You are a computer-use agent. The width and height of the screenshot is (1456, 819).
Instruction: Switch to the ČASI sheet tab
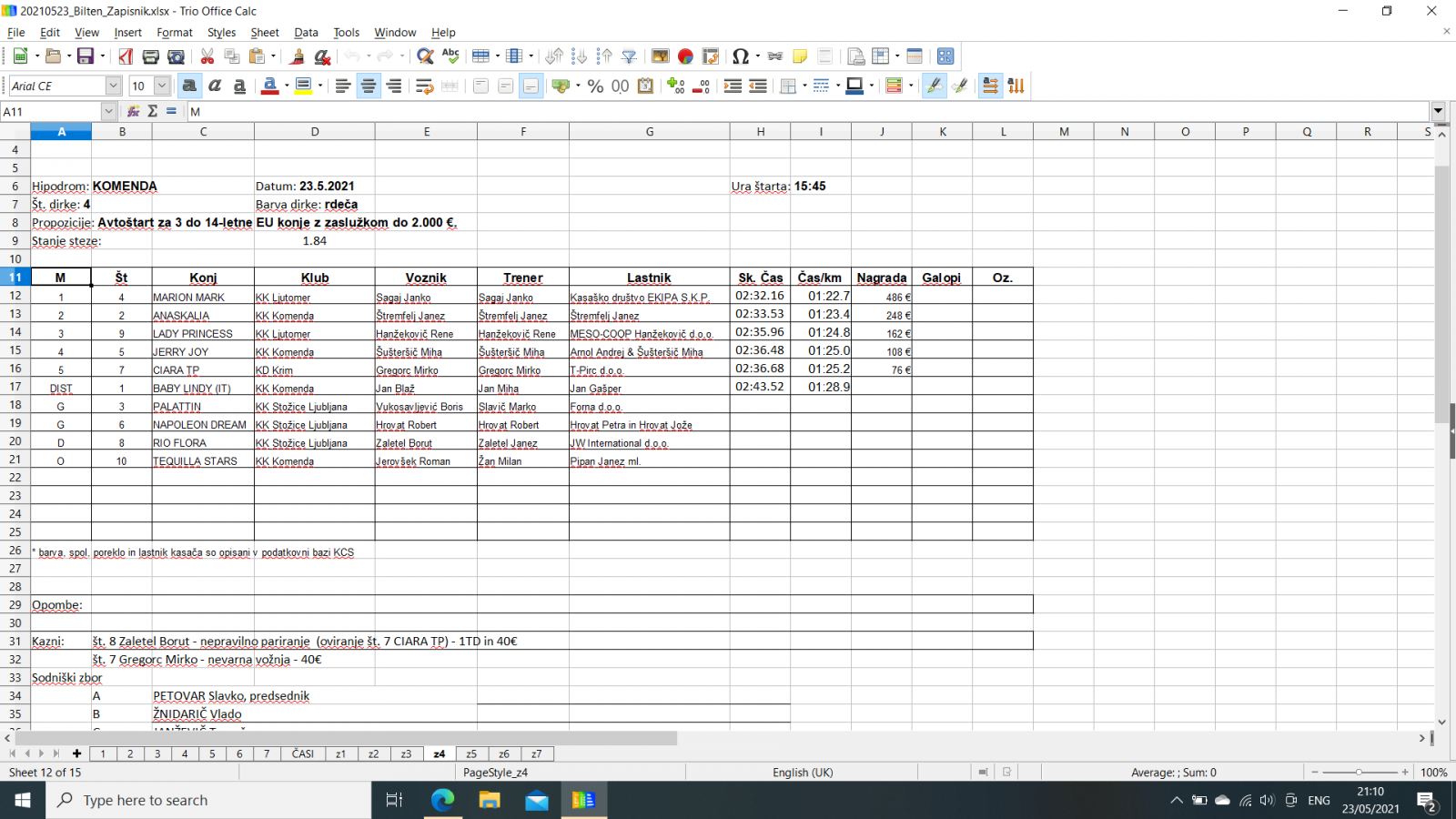[302, 753]
